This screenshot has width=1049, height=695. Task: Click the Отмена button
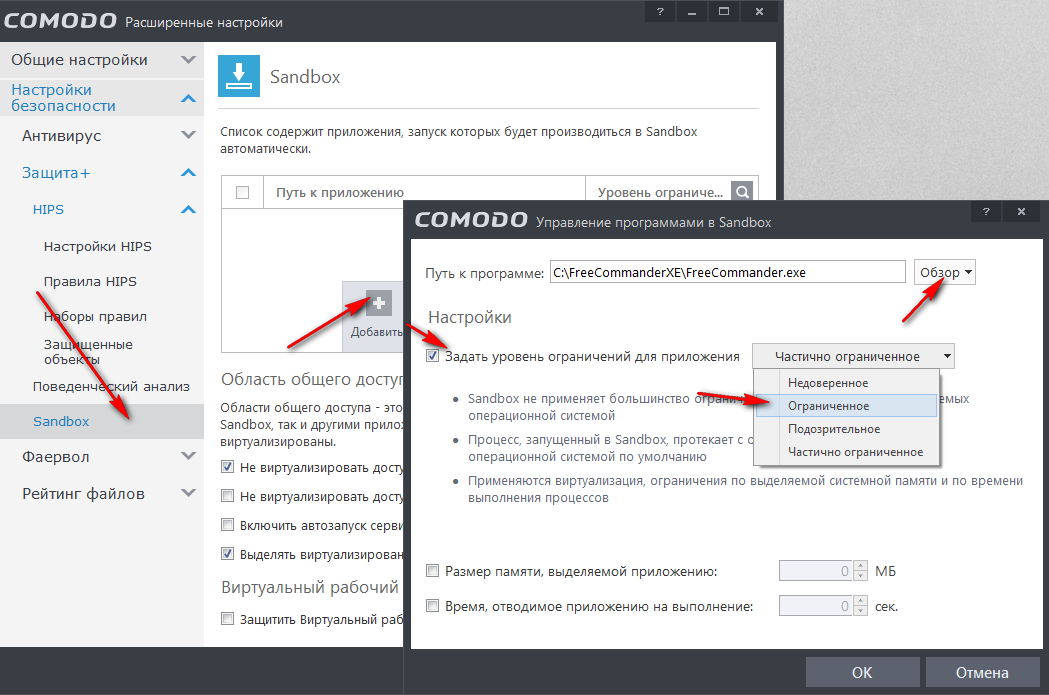tap(982, 672)
